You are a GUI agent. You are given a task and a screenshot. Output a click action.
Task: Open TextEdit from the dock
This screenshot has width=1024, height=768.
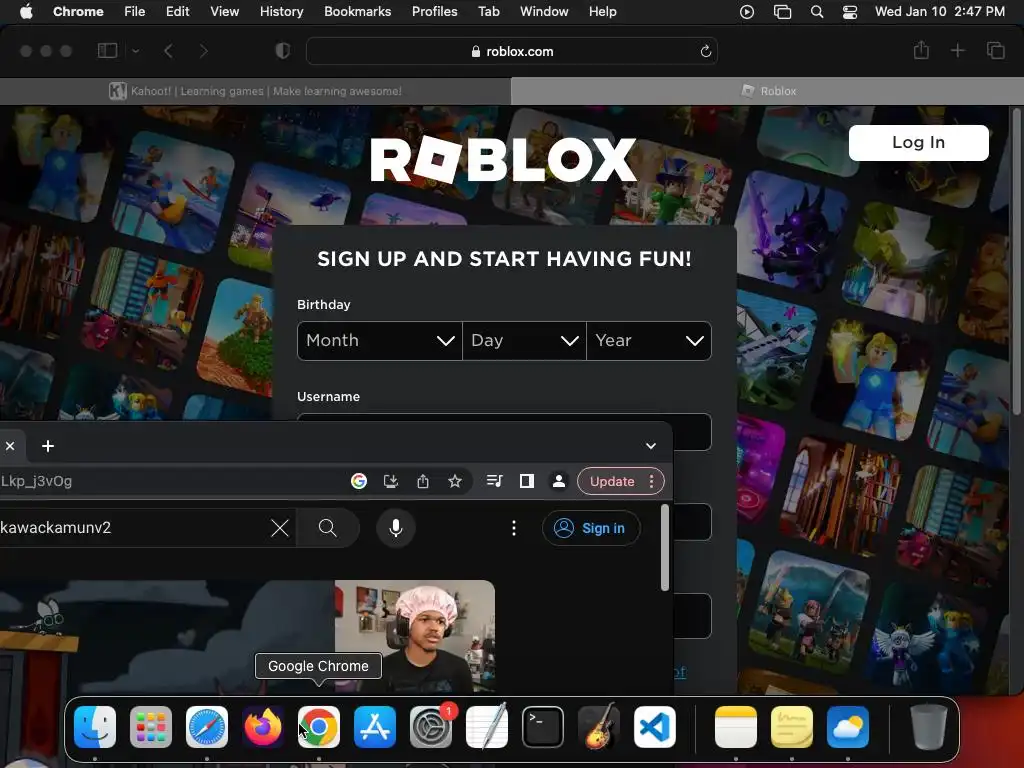tap(487, 726)
